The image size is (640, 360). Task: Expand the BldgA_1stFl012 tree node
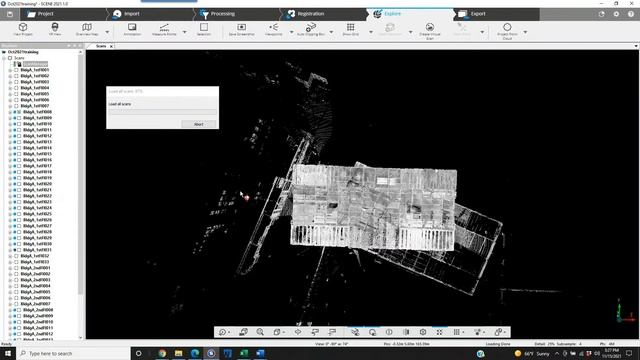point(10,136)
